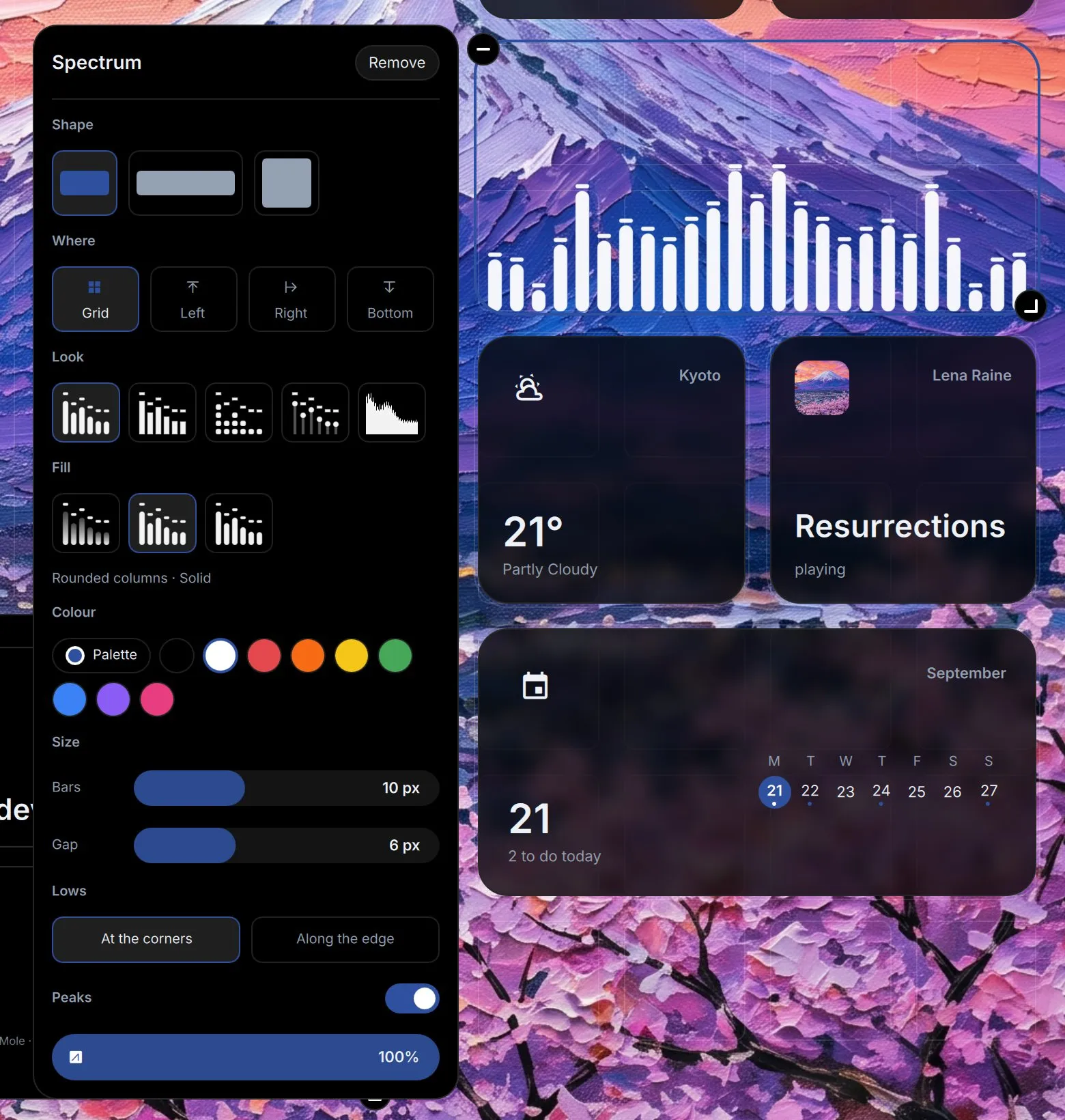Image resolution: width=1065 pixels, height=1120 pixels.
Task: Click the resize handle on the spectrum widget
Action: tap(1031, 305)
